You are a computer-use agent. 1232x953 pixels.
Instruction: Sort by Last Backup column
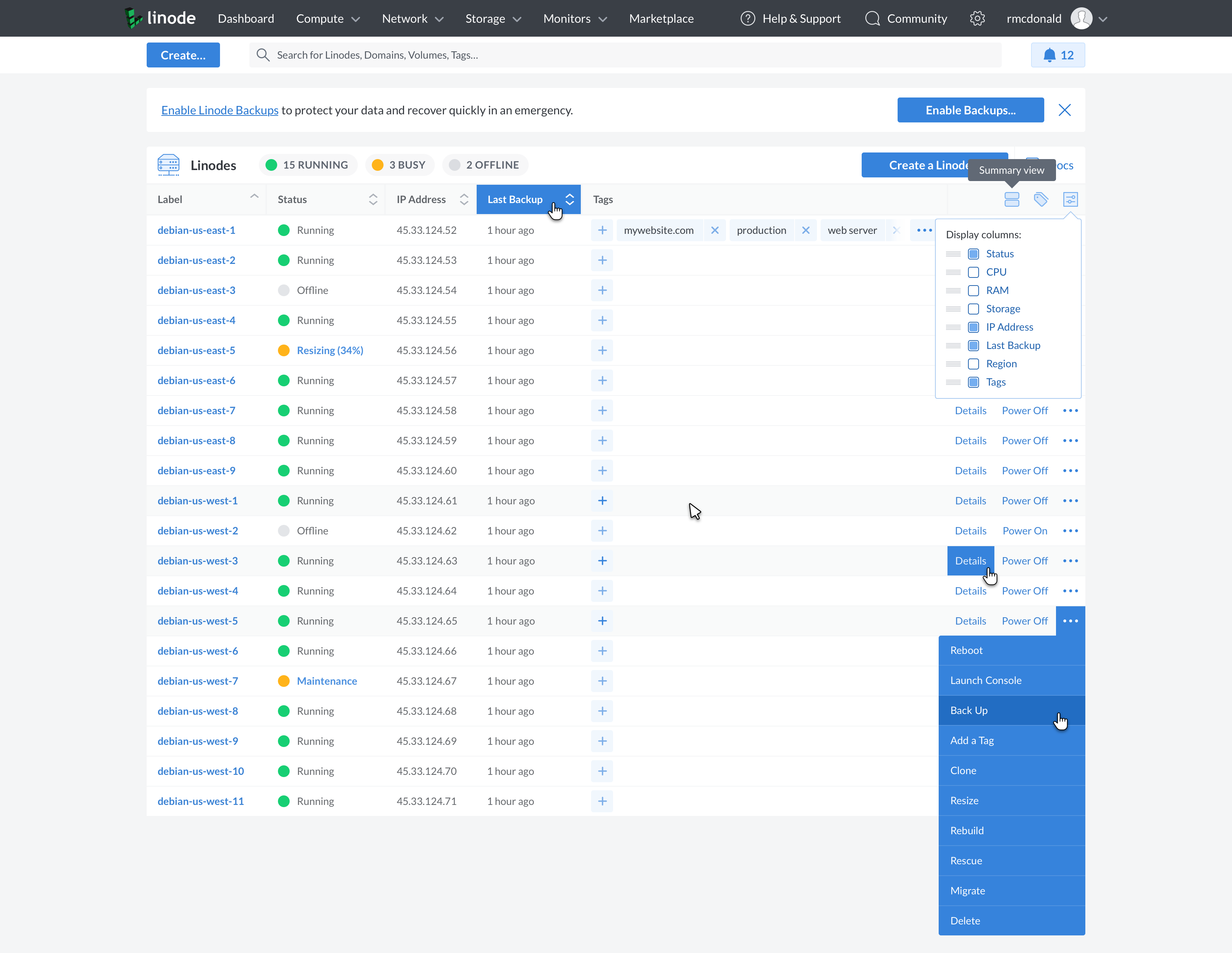[x=529, y=199]
